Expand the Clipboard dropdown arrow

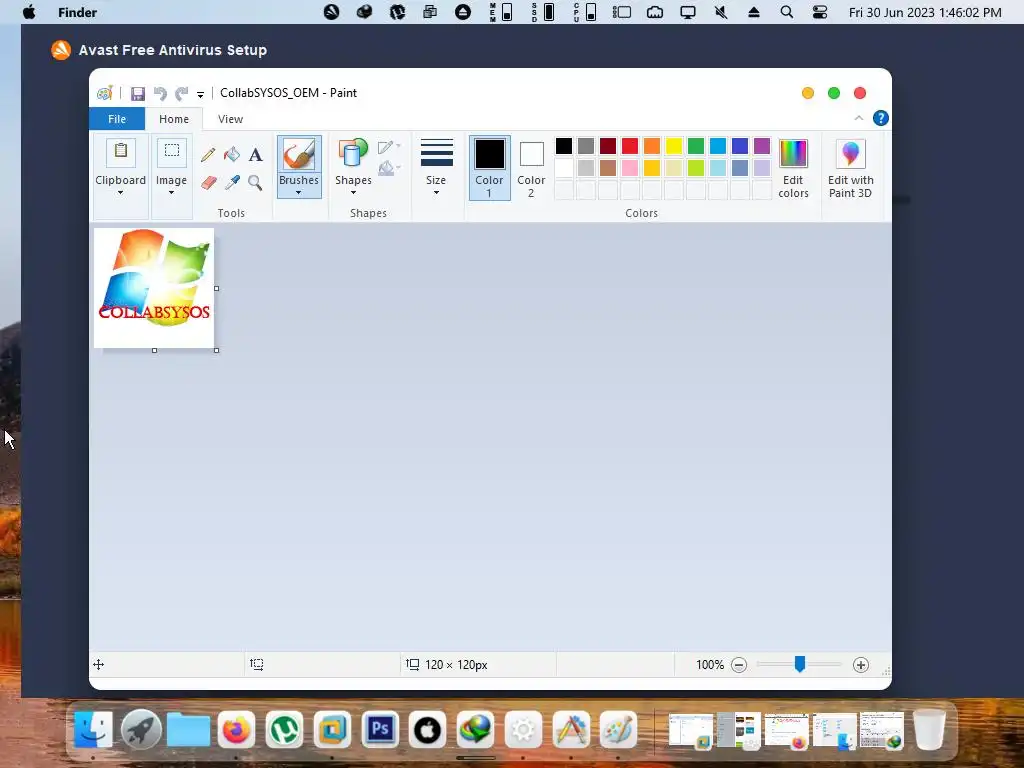pyautogui.click(x=120, y=193)
